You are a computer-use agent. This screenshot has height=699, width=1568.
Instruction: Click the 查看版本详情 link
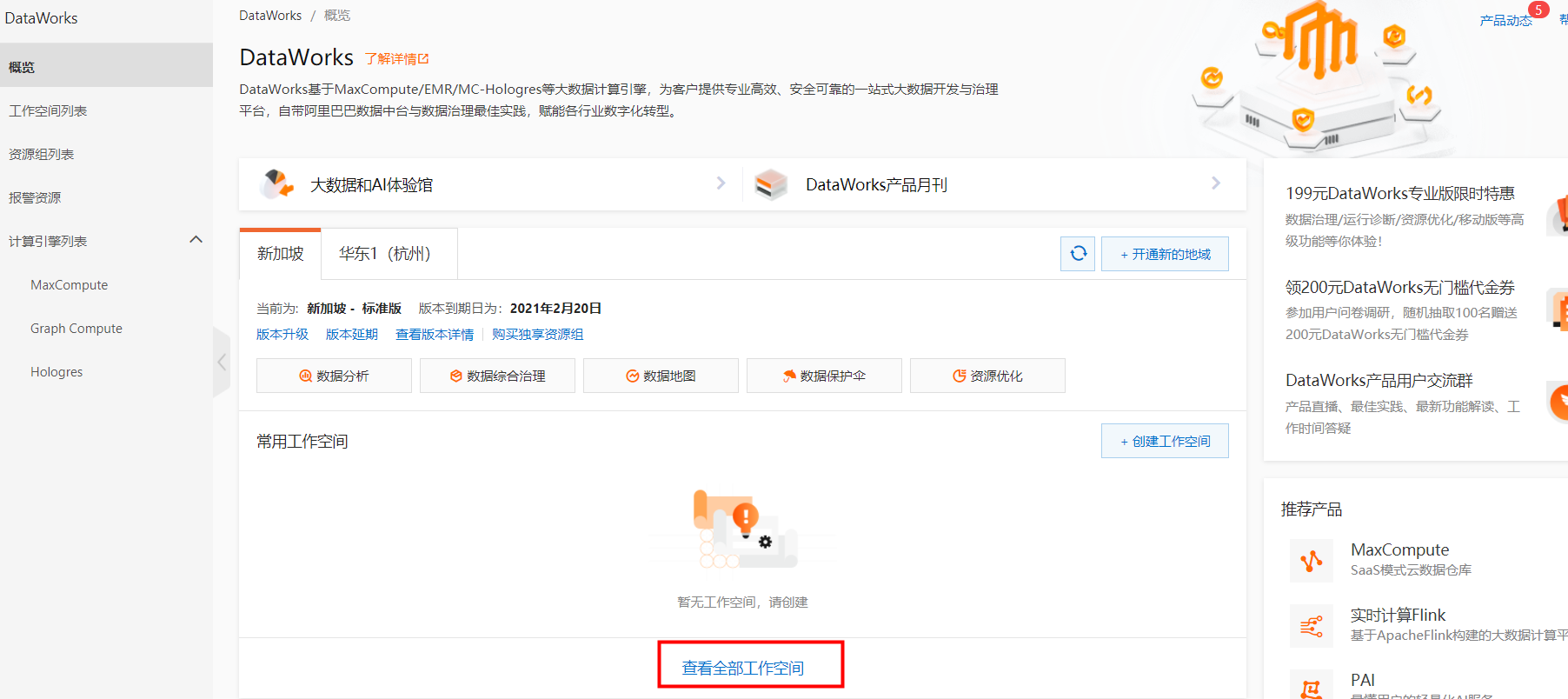435,335
